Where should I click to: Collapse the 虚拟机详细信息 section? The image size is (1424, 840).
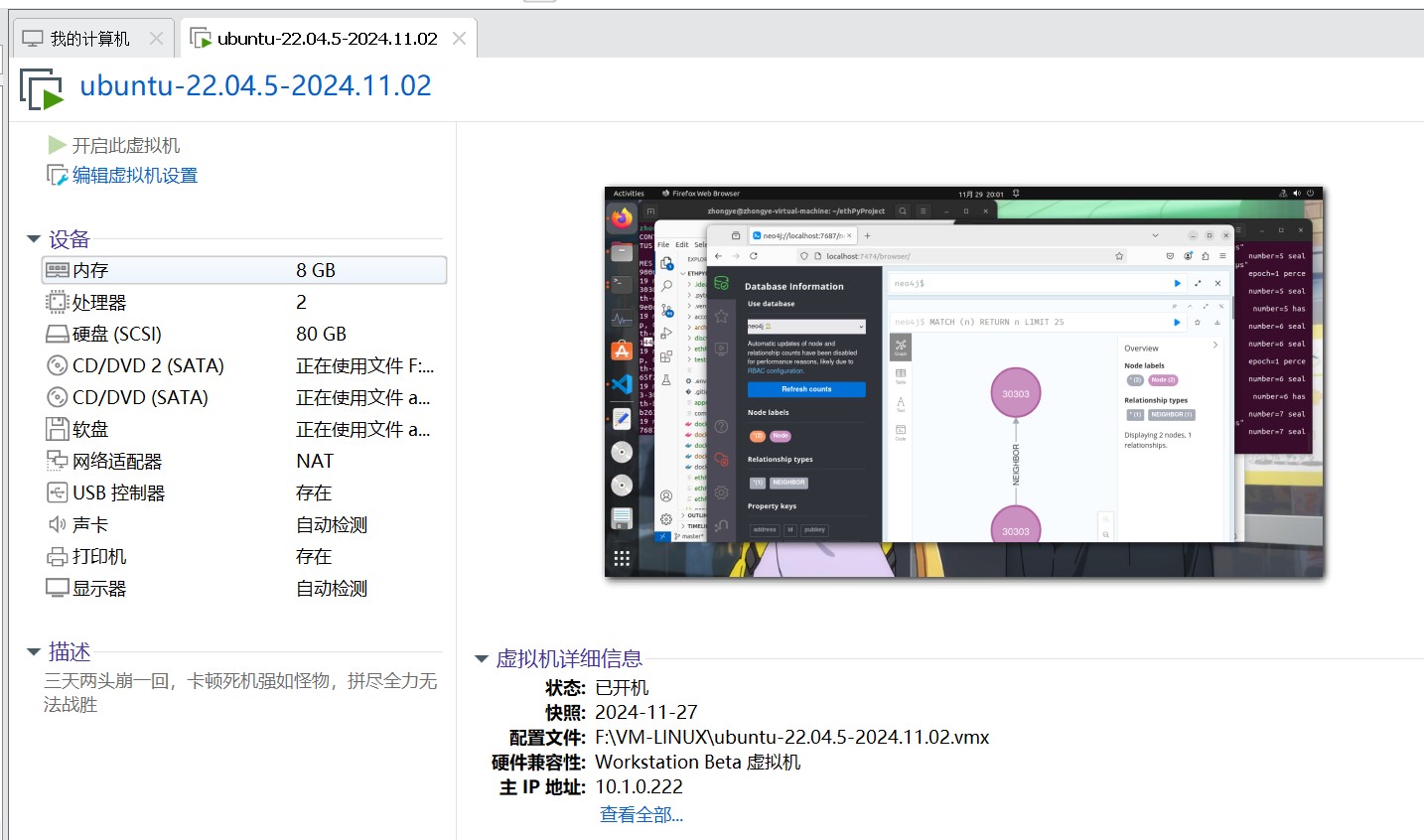[482, 658]
